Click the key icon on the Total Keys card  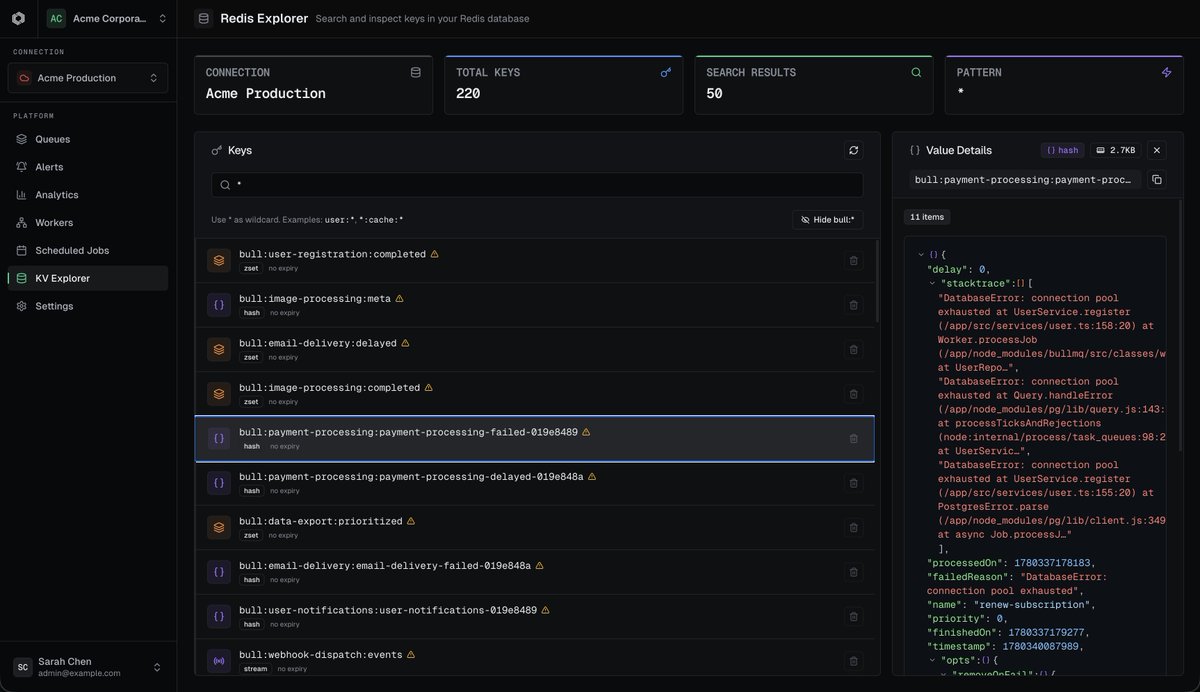tap(666, 73)
